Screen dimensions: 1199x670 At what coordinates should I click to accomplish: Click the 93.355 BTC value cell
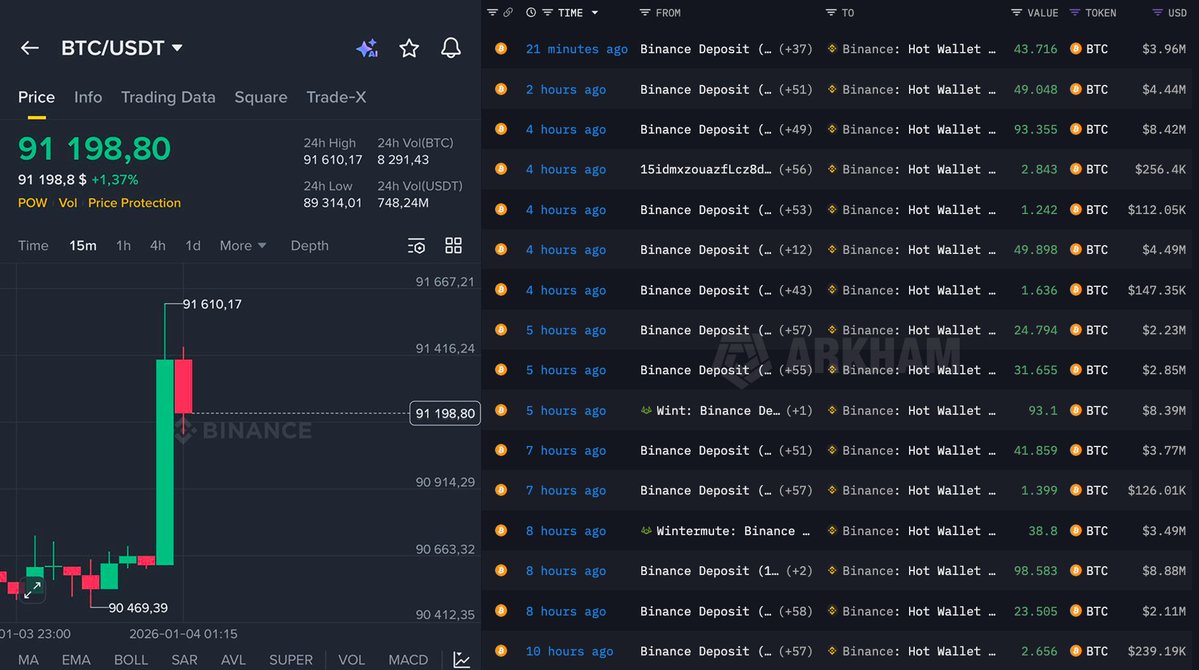(x=1035, y=129)
